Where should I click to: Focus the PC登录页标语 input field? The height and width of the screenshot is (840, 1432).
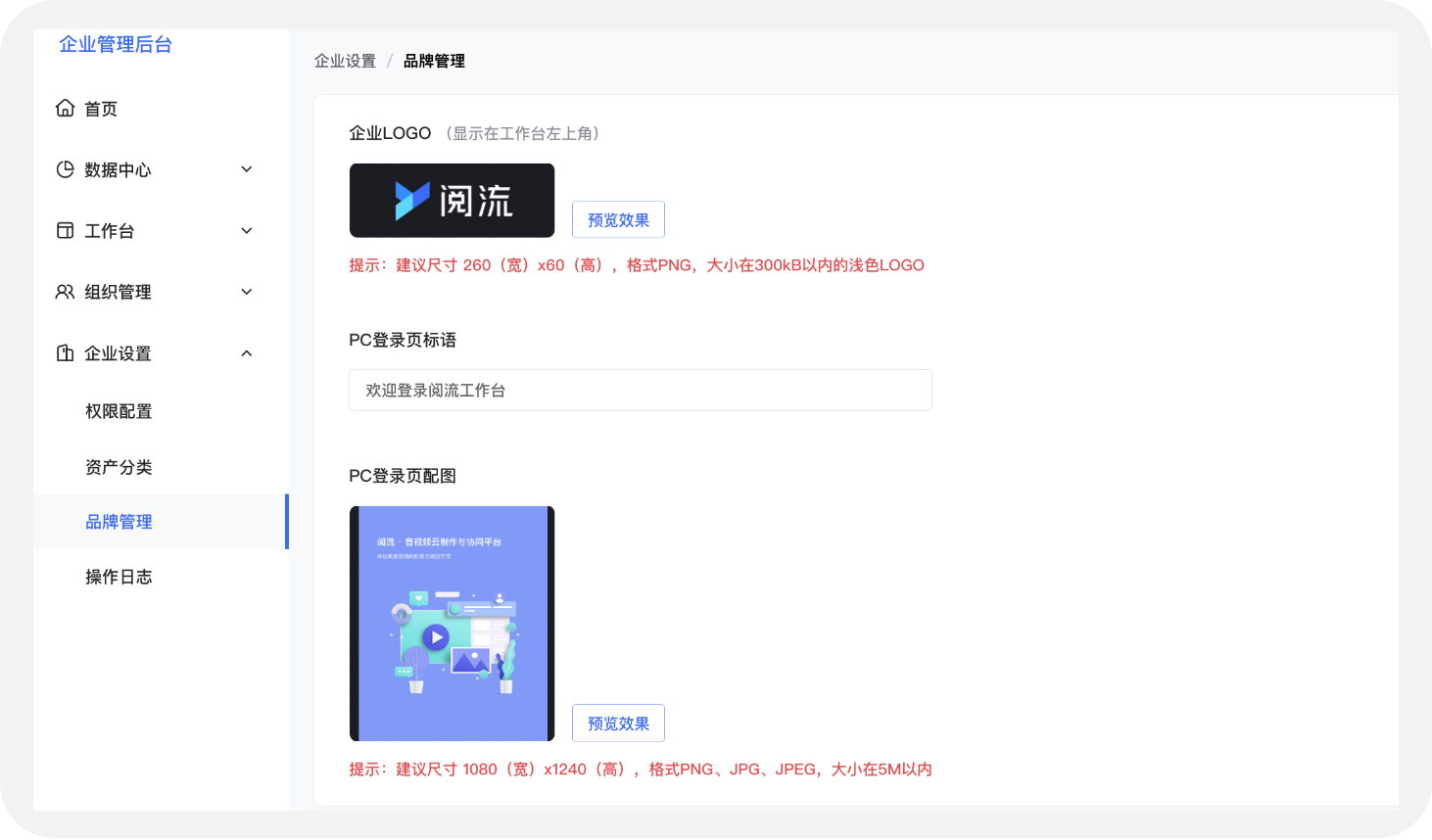pos(641,390)
